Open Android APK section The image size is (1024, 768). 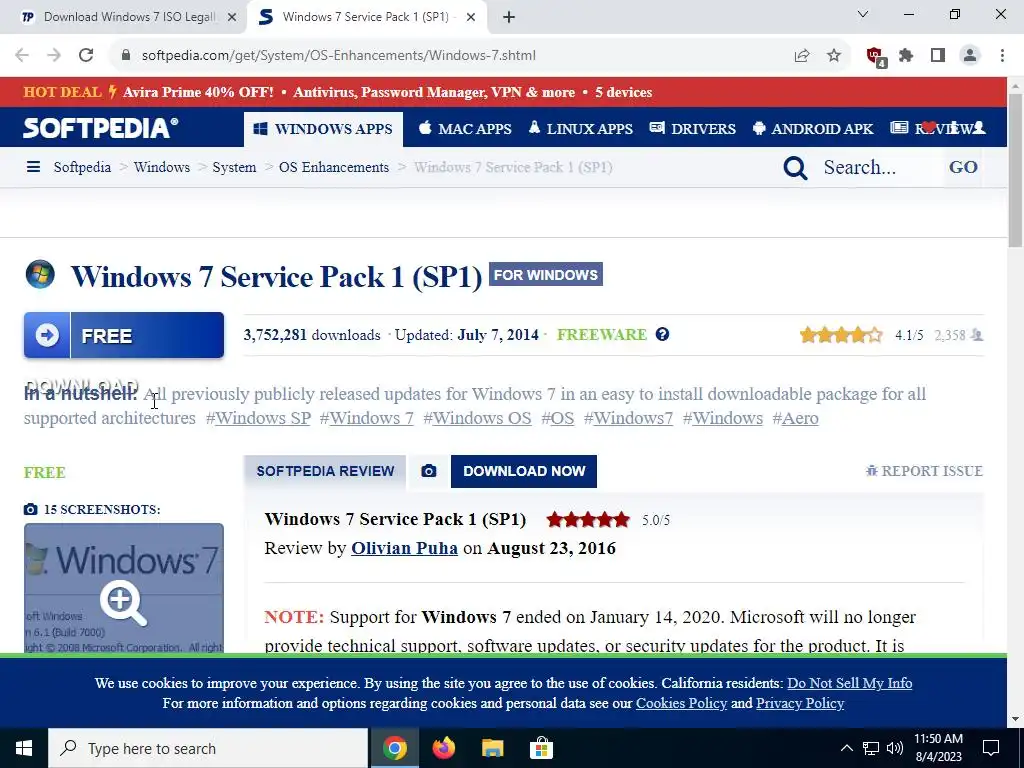coord(813,129)
